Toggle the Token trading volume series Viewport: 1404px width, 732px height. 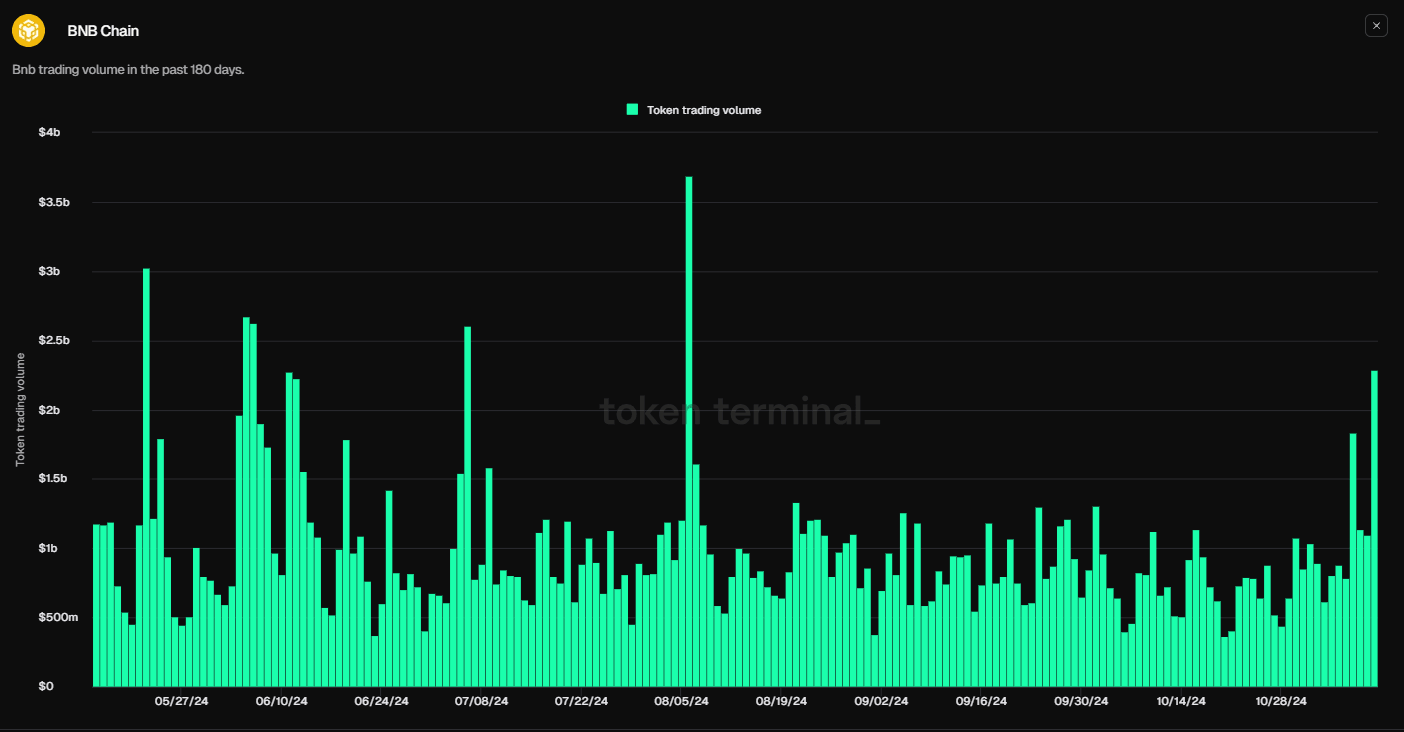tap(694, 109)
